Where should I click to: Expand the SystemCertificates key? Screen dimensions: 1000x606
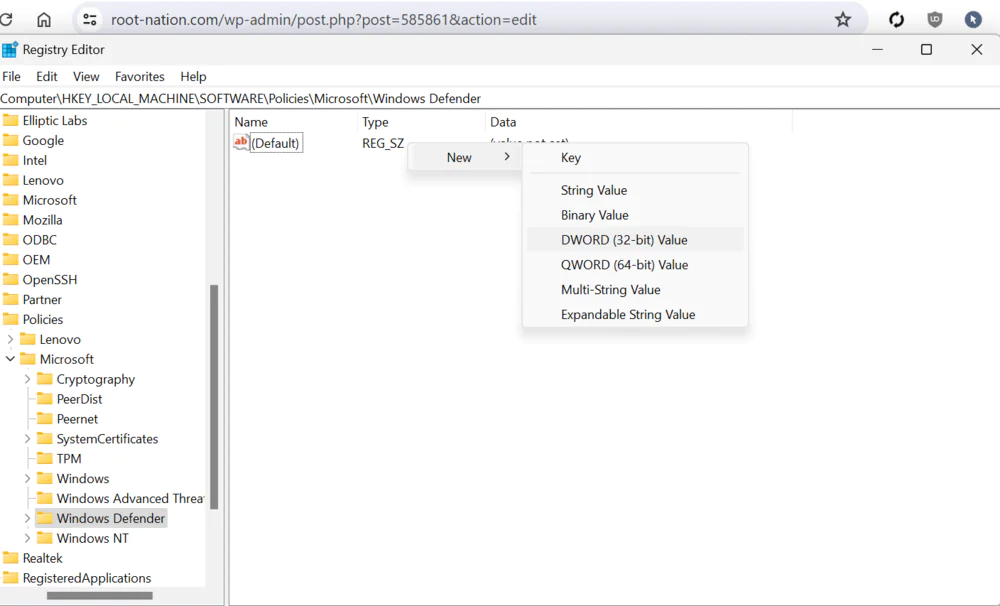click(27, 438)
